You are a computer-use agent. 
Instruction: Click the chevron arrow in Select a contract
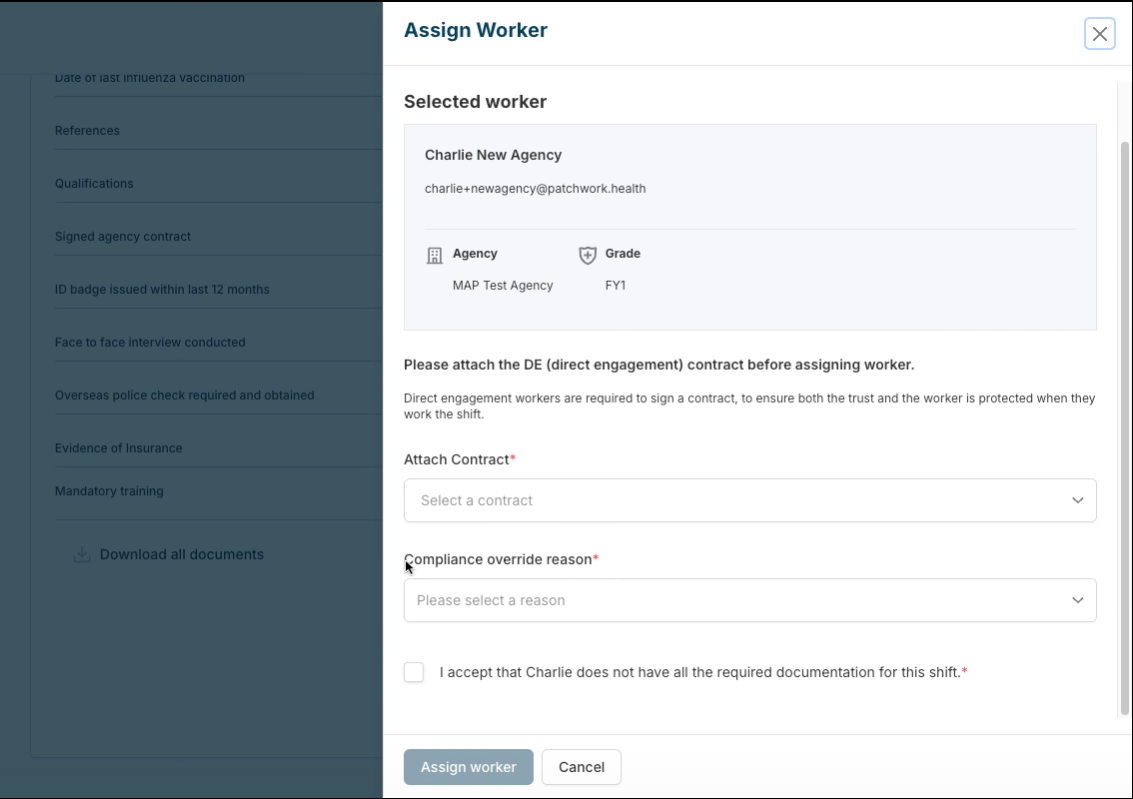(x=1077, y=500)
